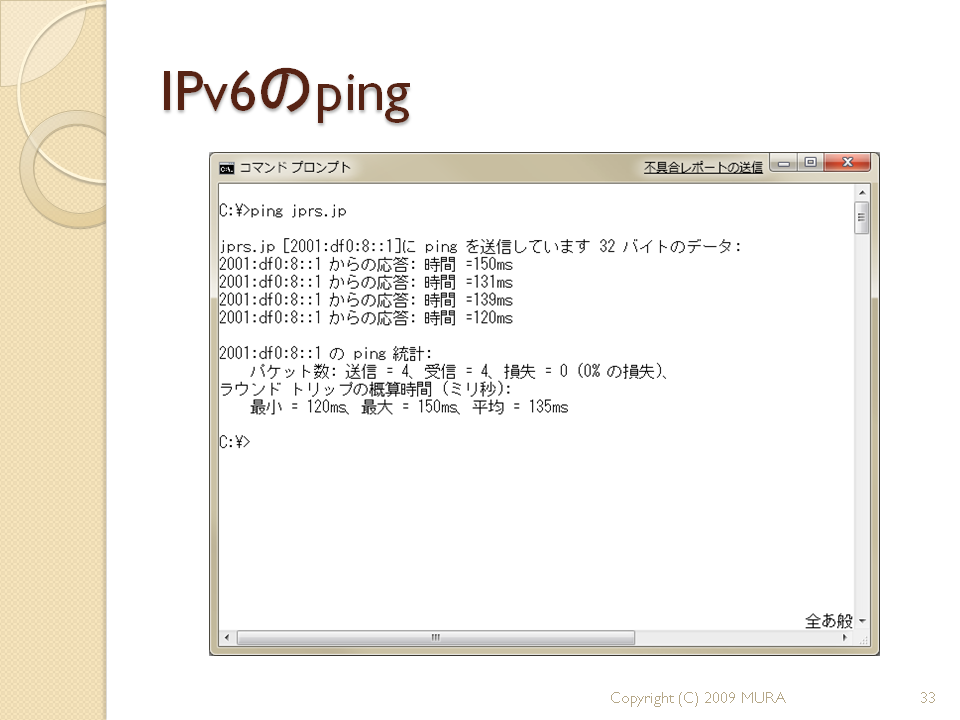Click the command prompt system menu icon
Viewport: 960px width, 720px height.
point(226,168)
